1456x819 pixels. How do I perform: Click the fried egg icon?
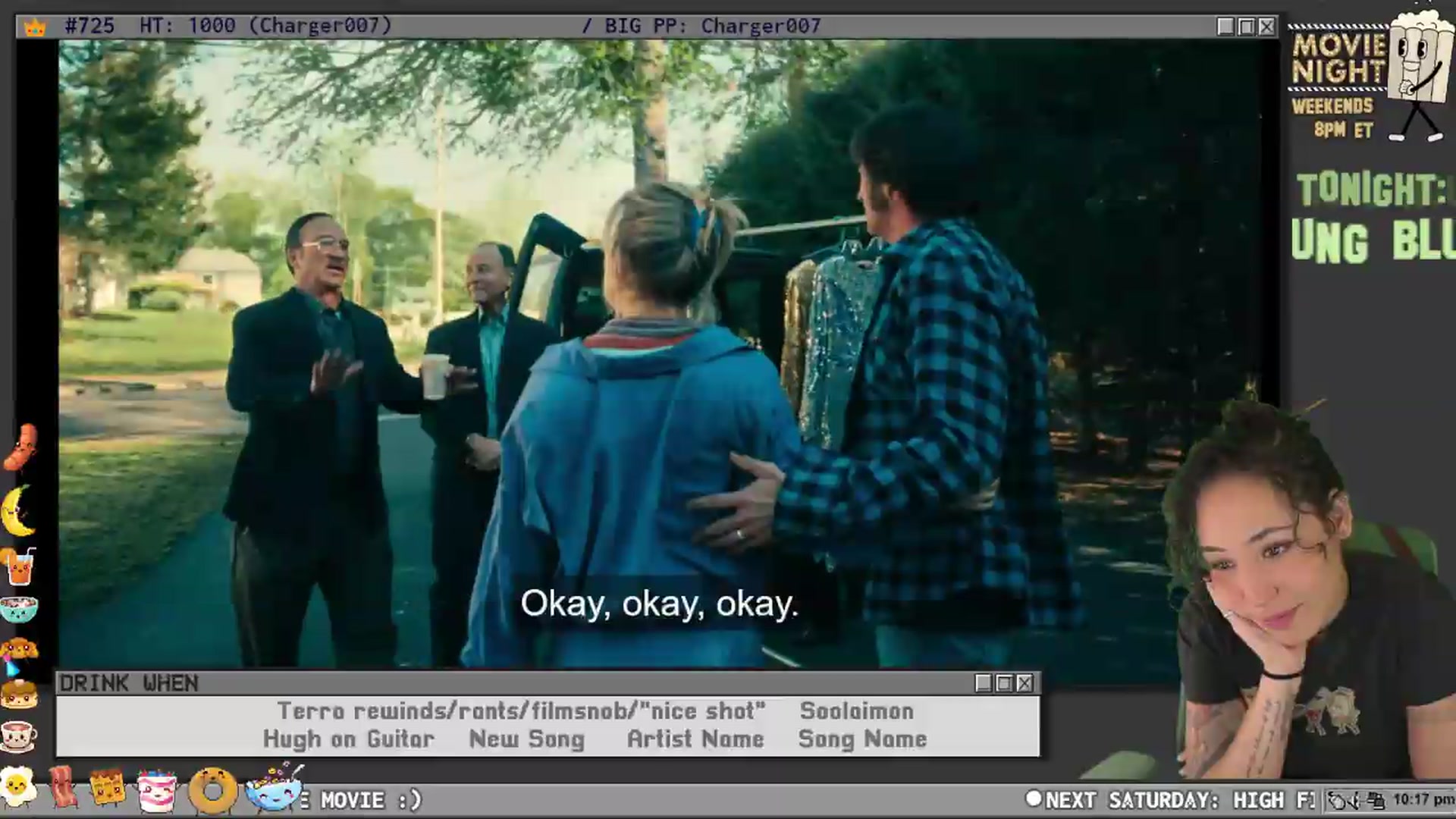(18, 787)
